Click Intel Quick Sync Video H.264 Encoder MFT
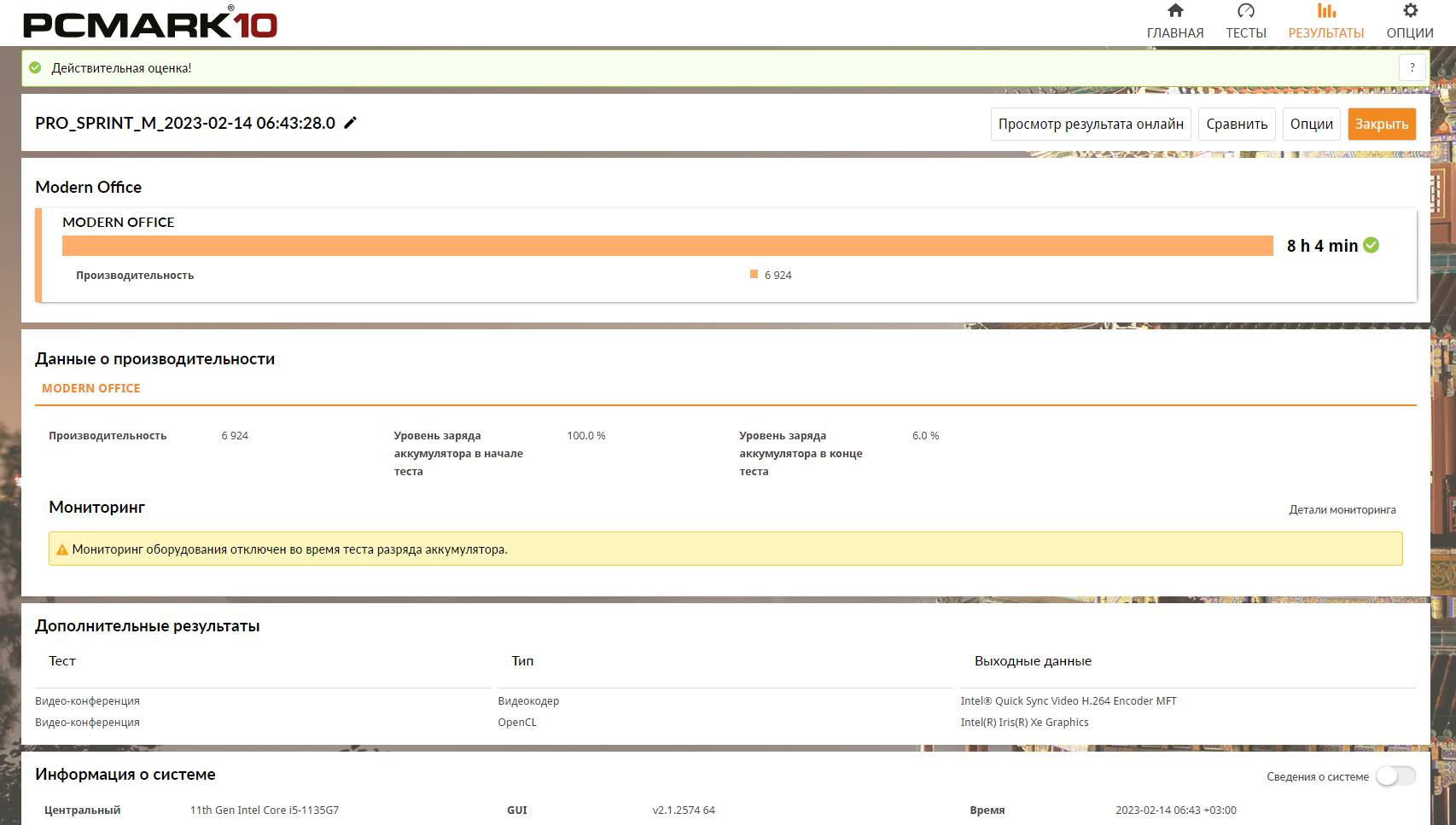 pos(1069,701)
